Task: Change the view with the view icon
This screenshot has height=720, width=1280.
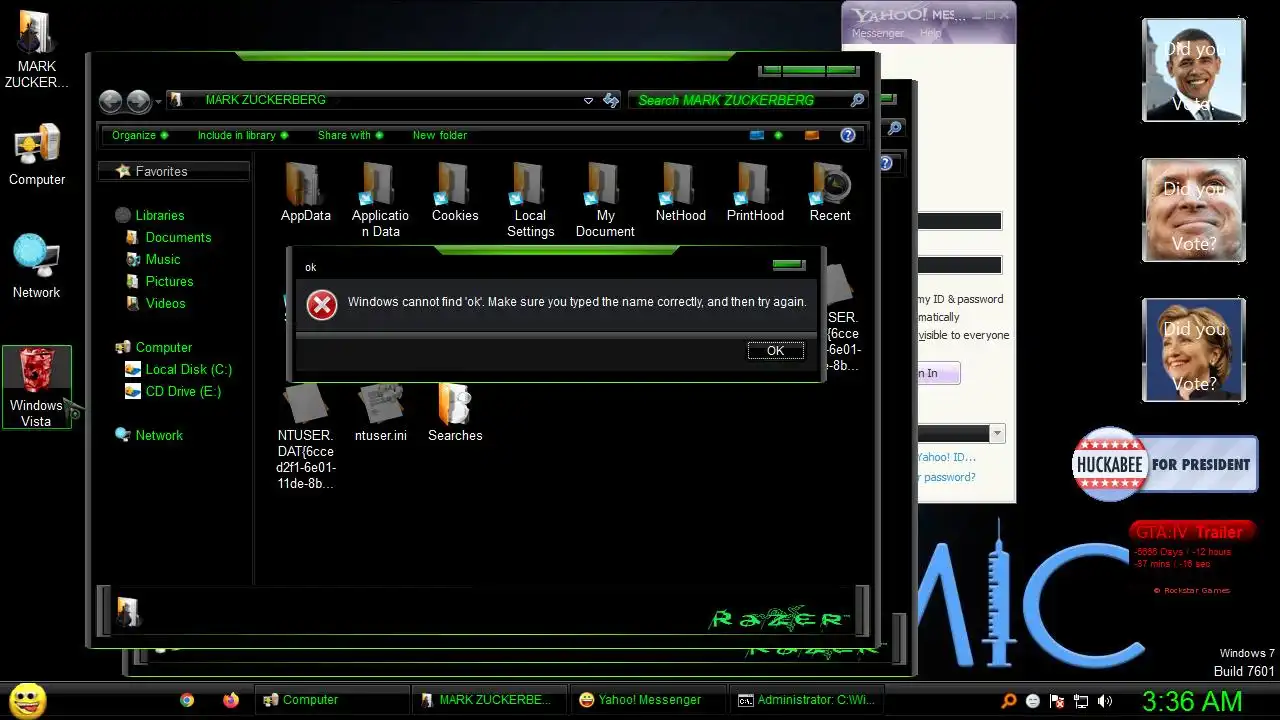Action: click(757, 135)
